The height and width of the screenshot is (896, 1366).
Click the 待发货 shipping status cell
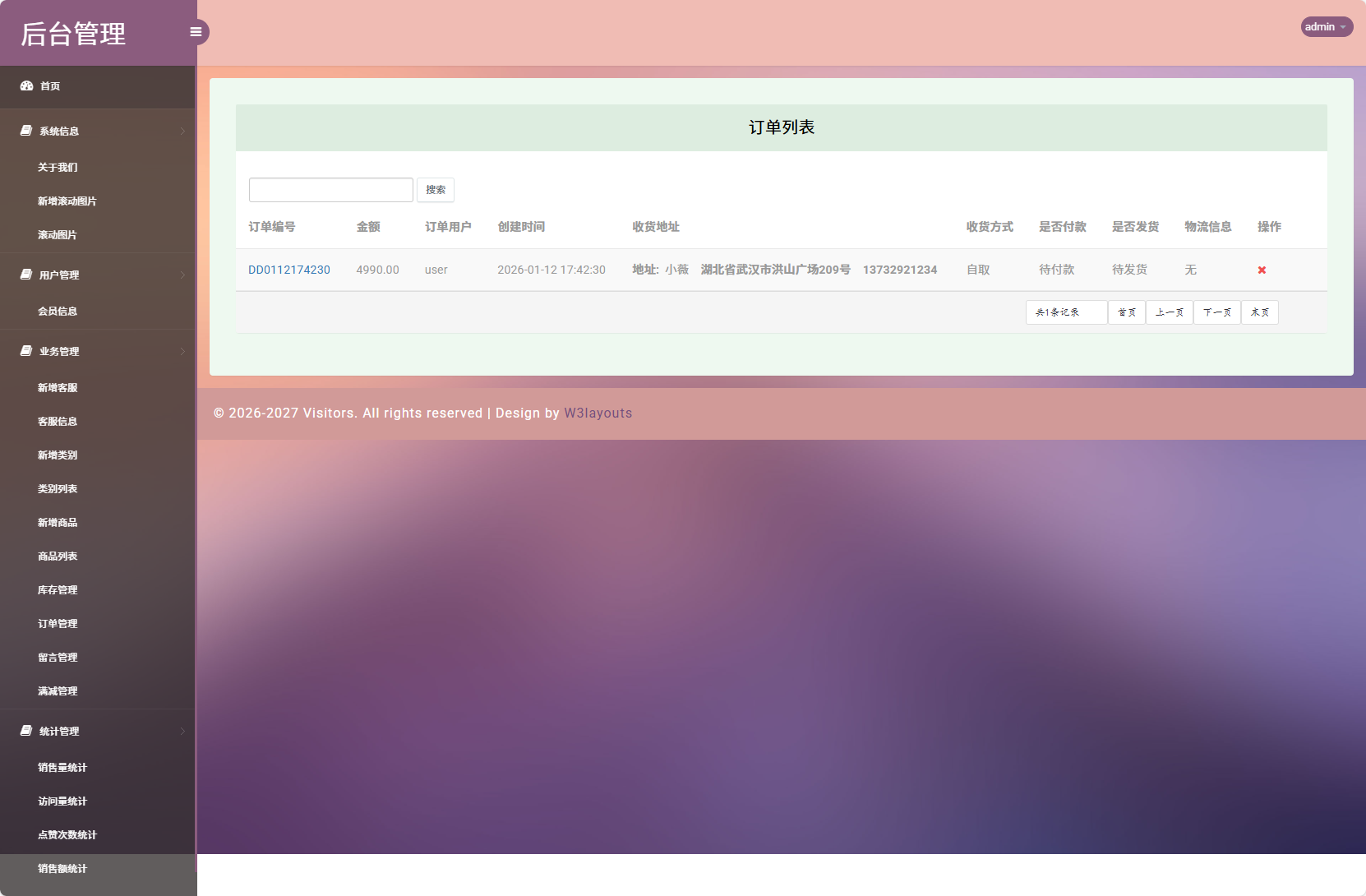pyautogui.click(x=1130, y=270)
